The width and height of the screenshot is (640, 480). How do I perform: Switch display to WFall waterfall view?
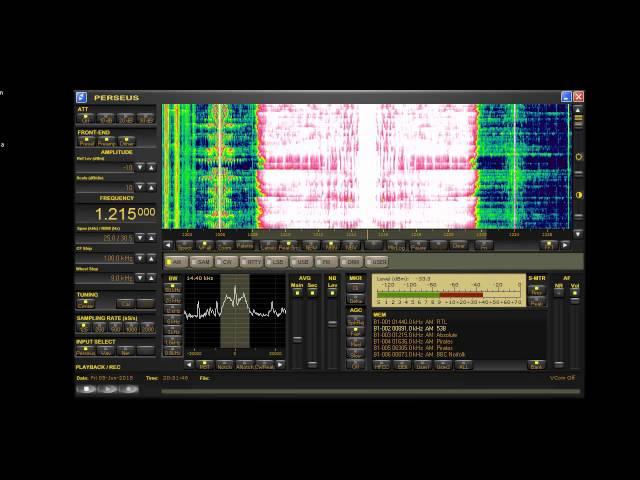pos(204,245)
